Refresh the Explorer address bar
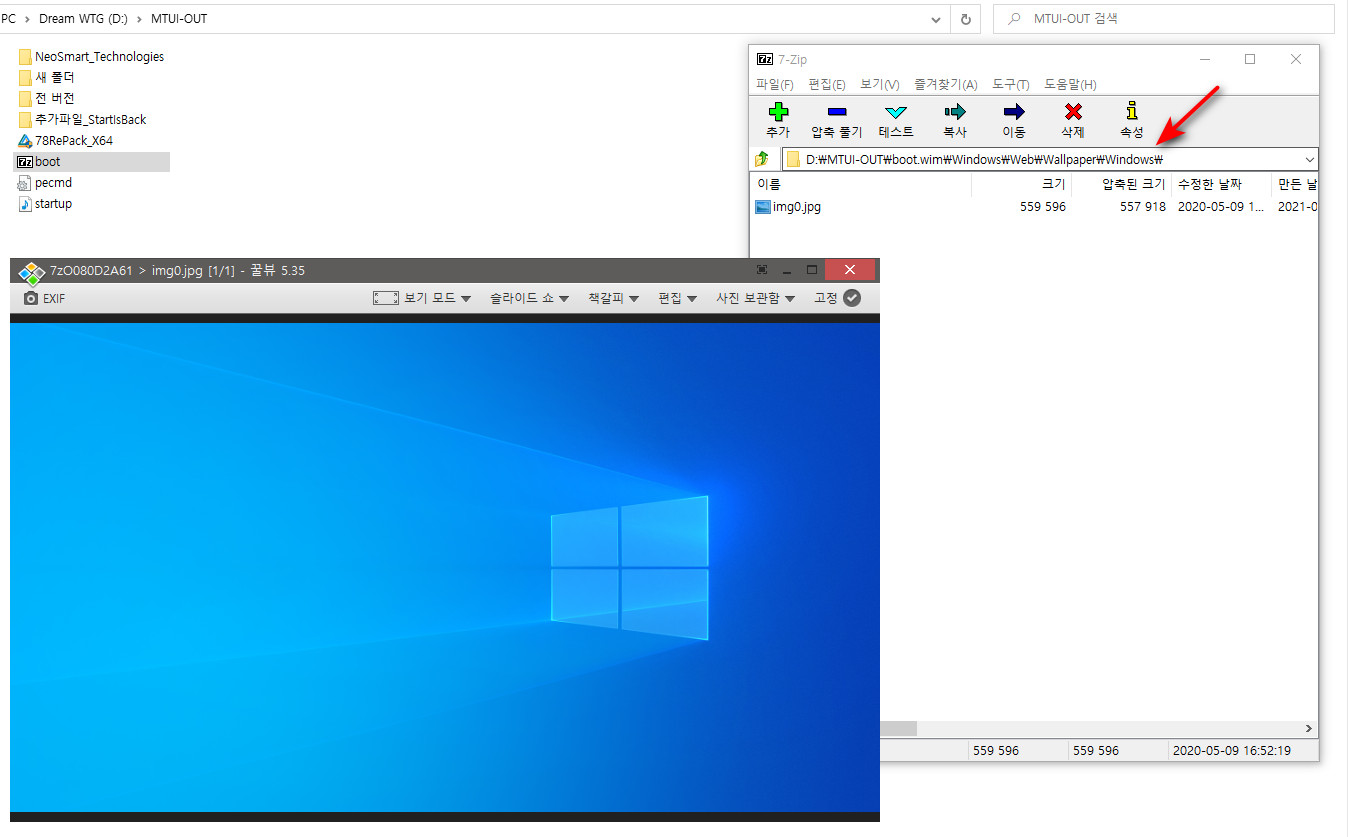 pos(965,19)
